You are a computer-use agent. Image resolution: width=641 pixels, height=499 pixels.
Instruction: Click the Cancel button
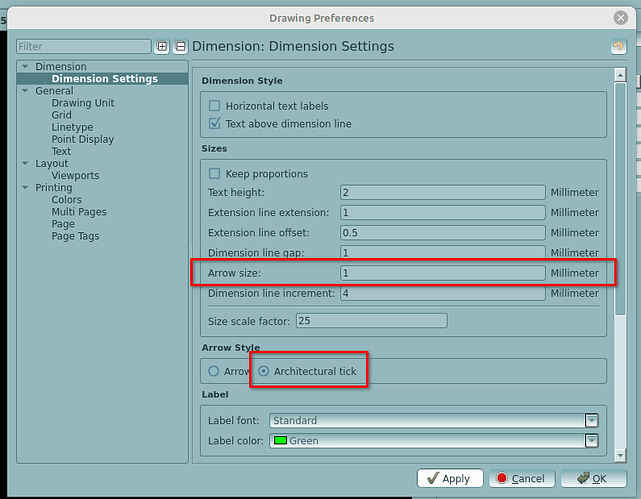[519, 478]
